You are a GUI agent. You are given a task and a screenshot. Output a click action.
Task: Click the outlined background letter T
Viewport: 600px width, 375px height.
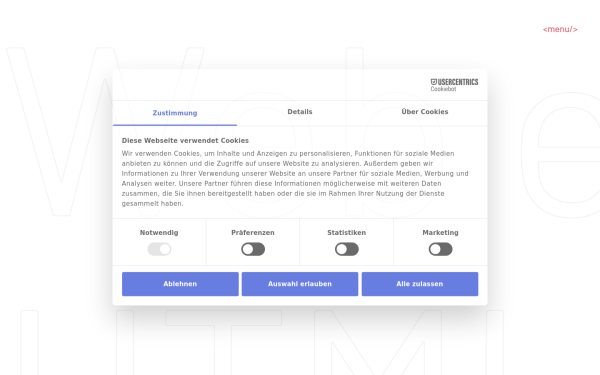[x=223, y=342]
